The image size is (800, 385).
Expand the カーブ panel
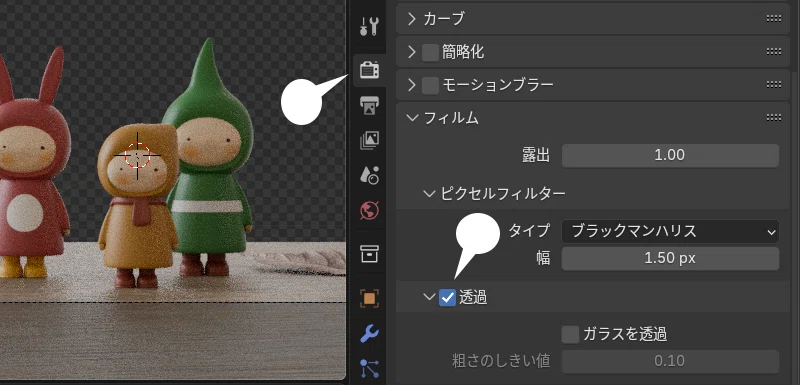coord(412,19)
